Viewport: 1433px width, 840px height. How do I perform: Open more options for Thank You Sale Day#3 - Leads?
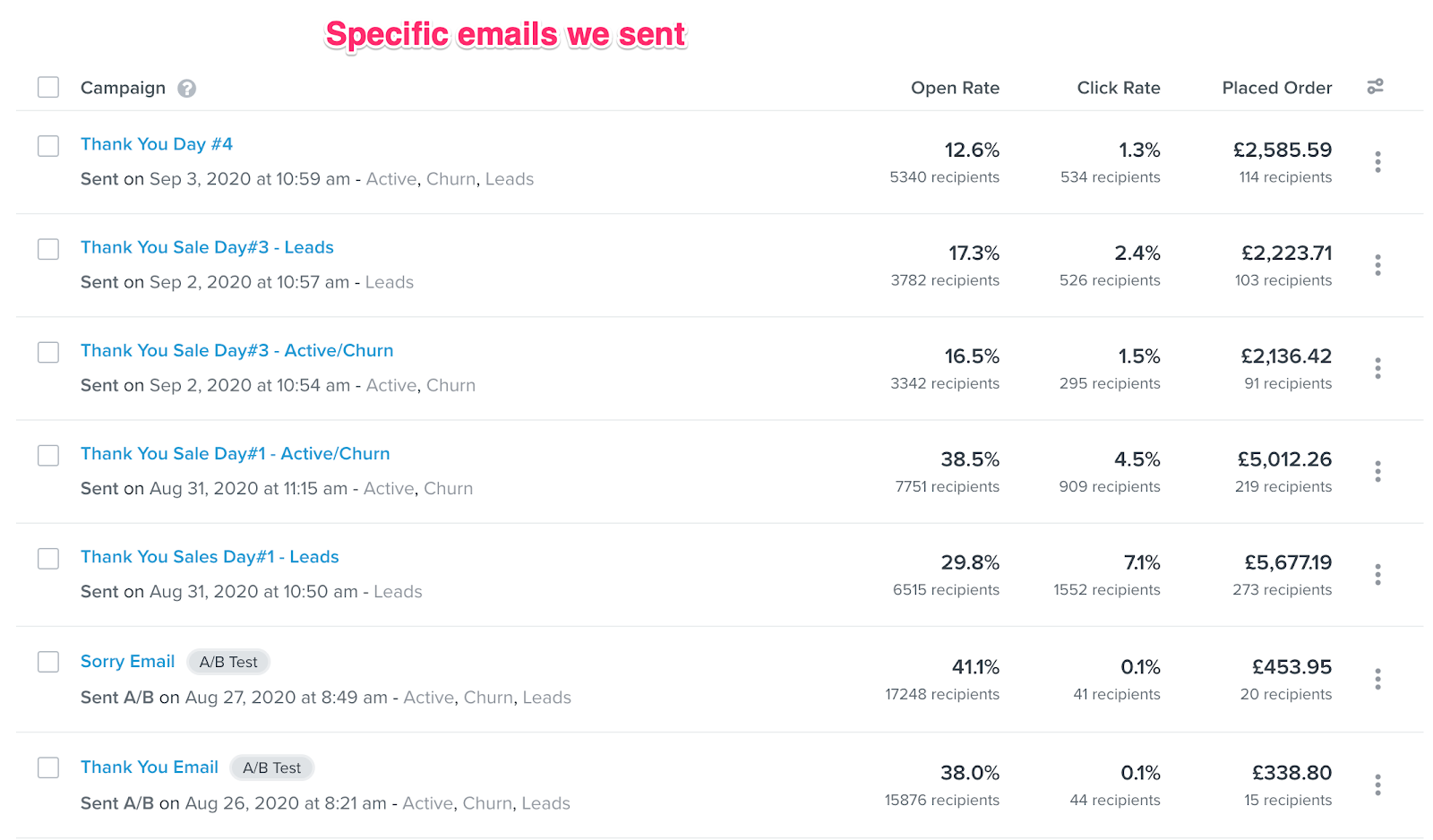(1377, 265)
